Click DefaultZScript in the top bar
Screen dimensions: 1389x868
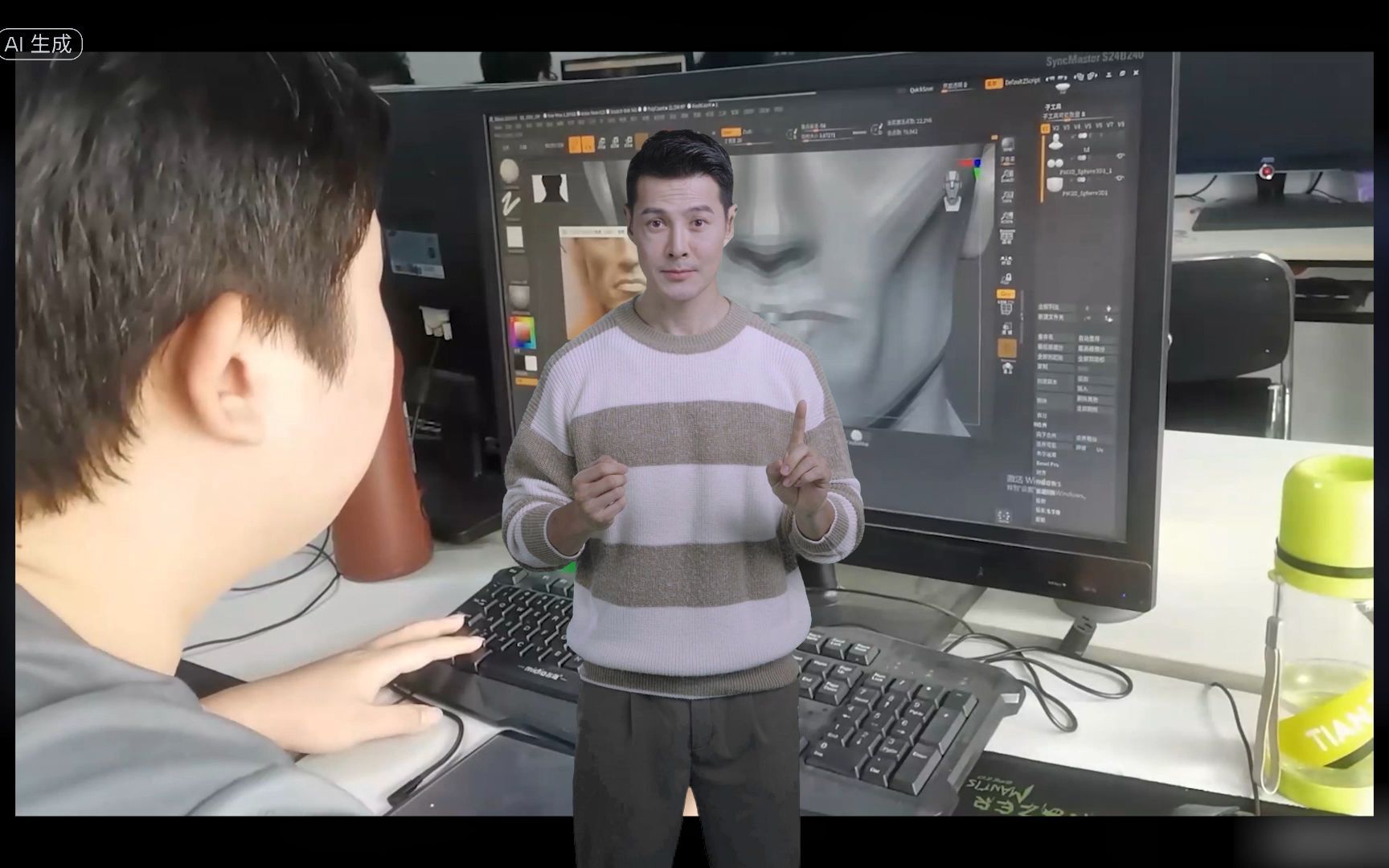point(1022,81)
